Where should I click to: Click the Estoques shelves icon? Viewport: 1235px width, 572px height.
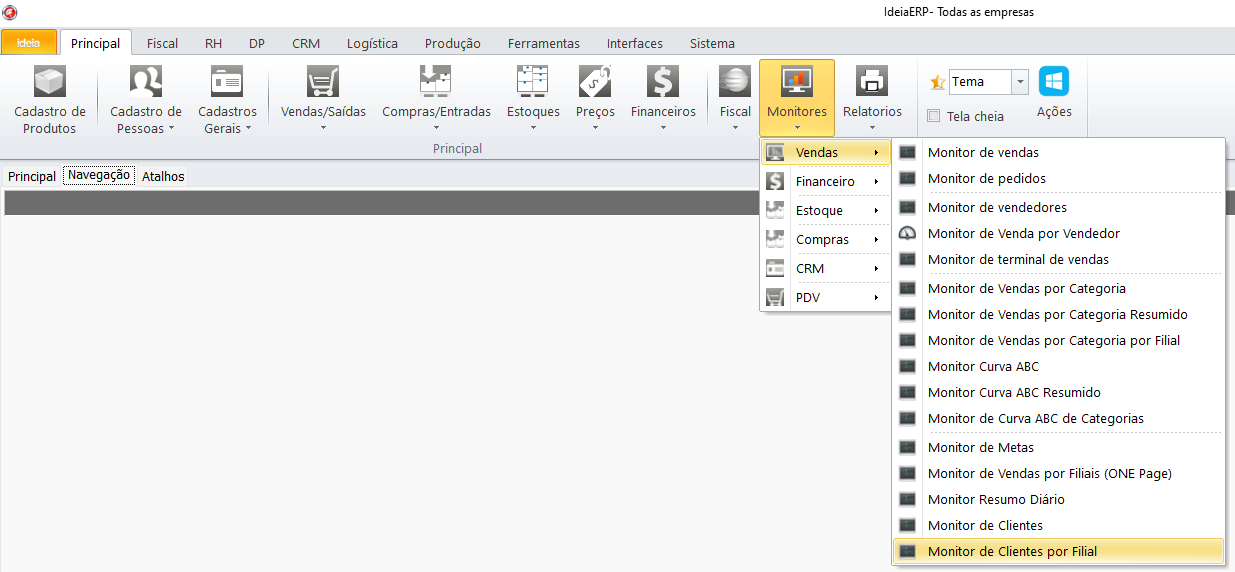coord(533,82)
